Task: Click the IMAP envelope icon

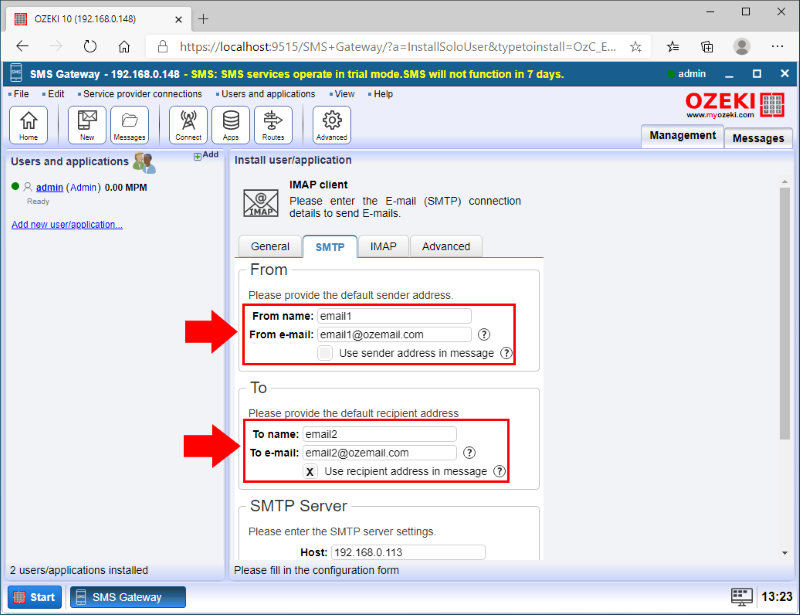Action: (261, 203)
